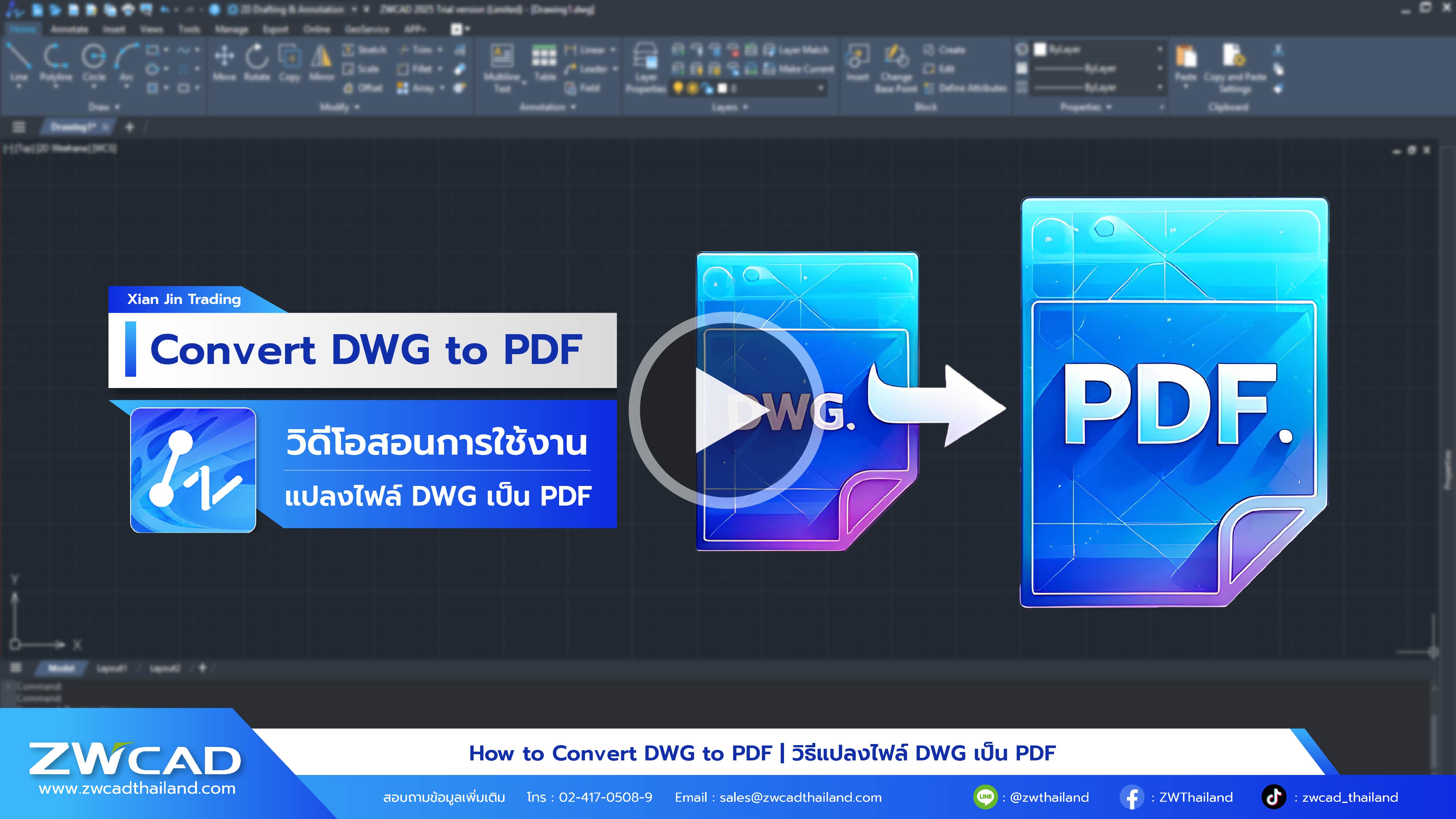This screenshot has width=1456, height=819.
Task: Toggle layer lock icon in layer list
Action: point(707,88)
